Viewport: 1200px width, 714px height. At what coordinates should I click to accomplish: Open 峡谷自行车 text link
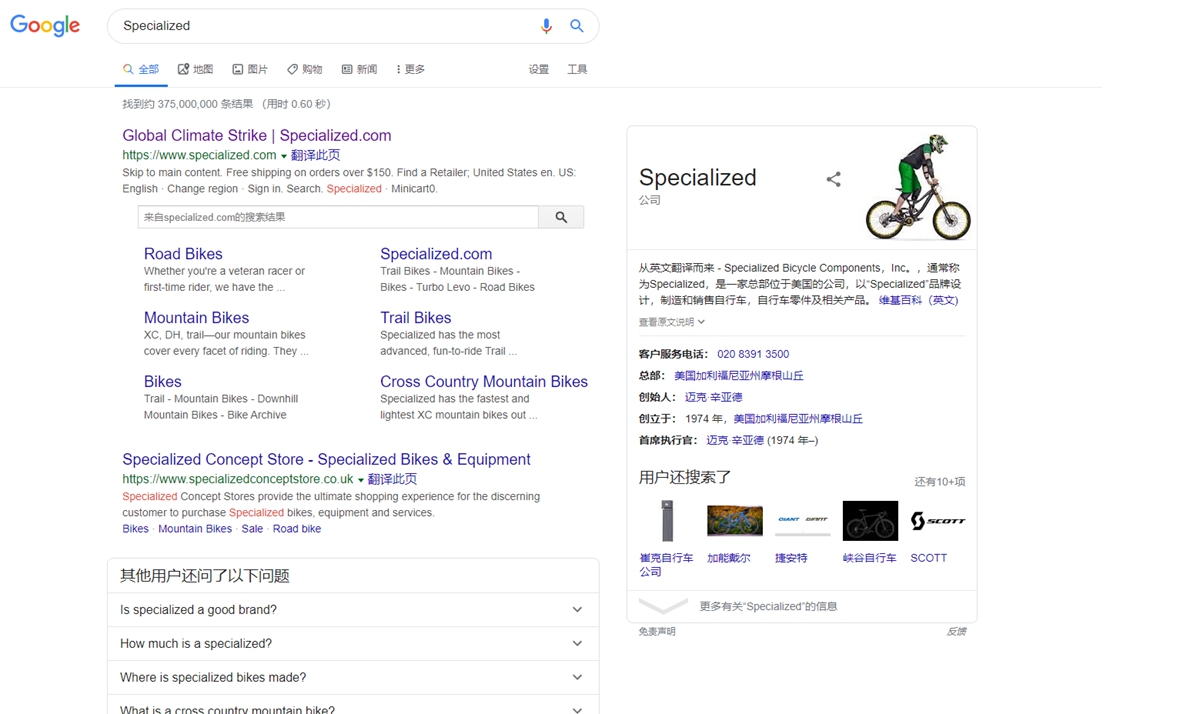pyautogui.click(x=870, y=558)
